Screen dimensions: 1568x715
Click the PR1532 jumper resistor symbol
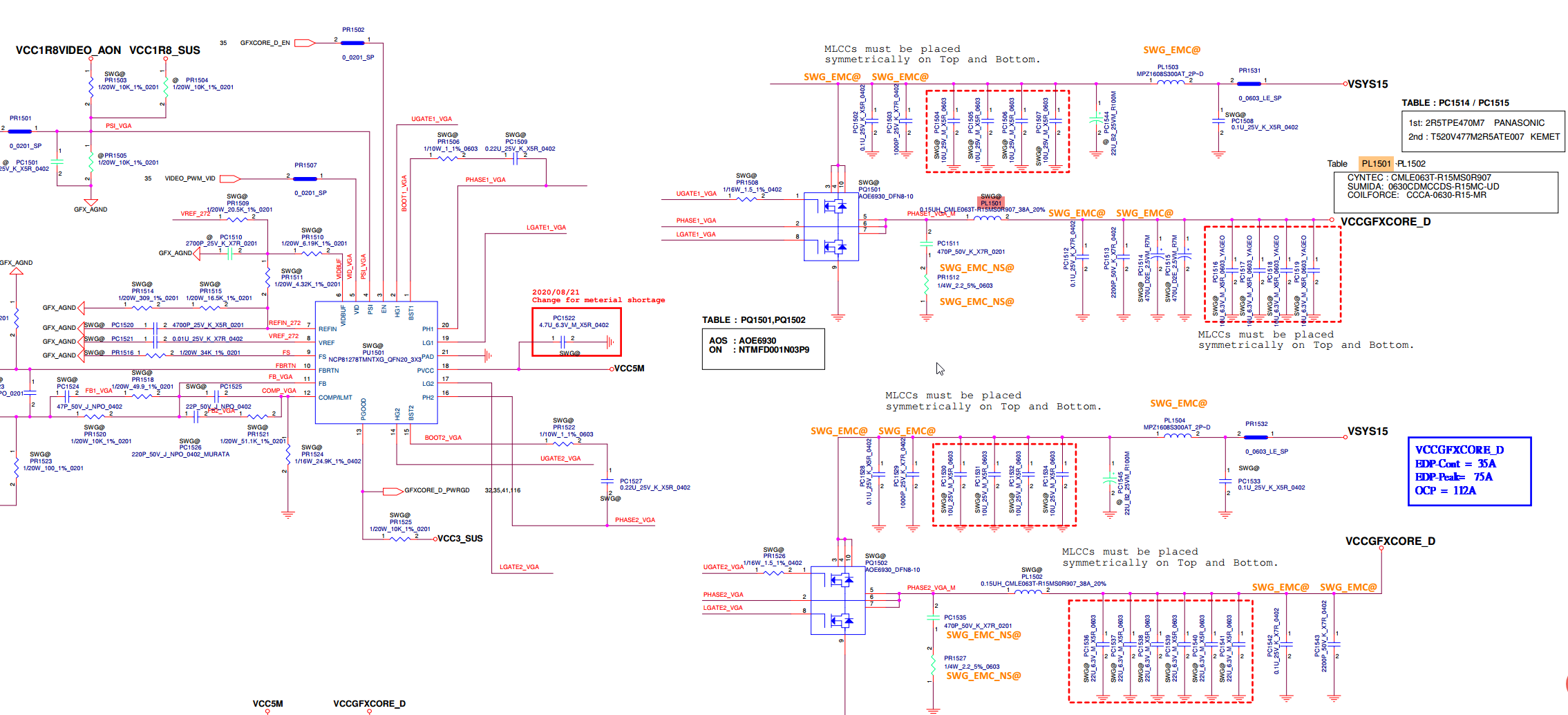click(x=1256, y=437)
